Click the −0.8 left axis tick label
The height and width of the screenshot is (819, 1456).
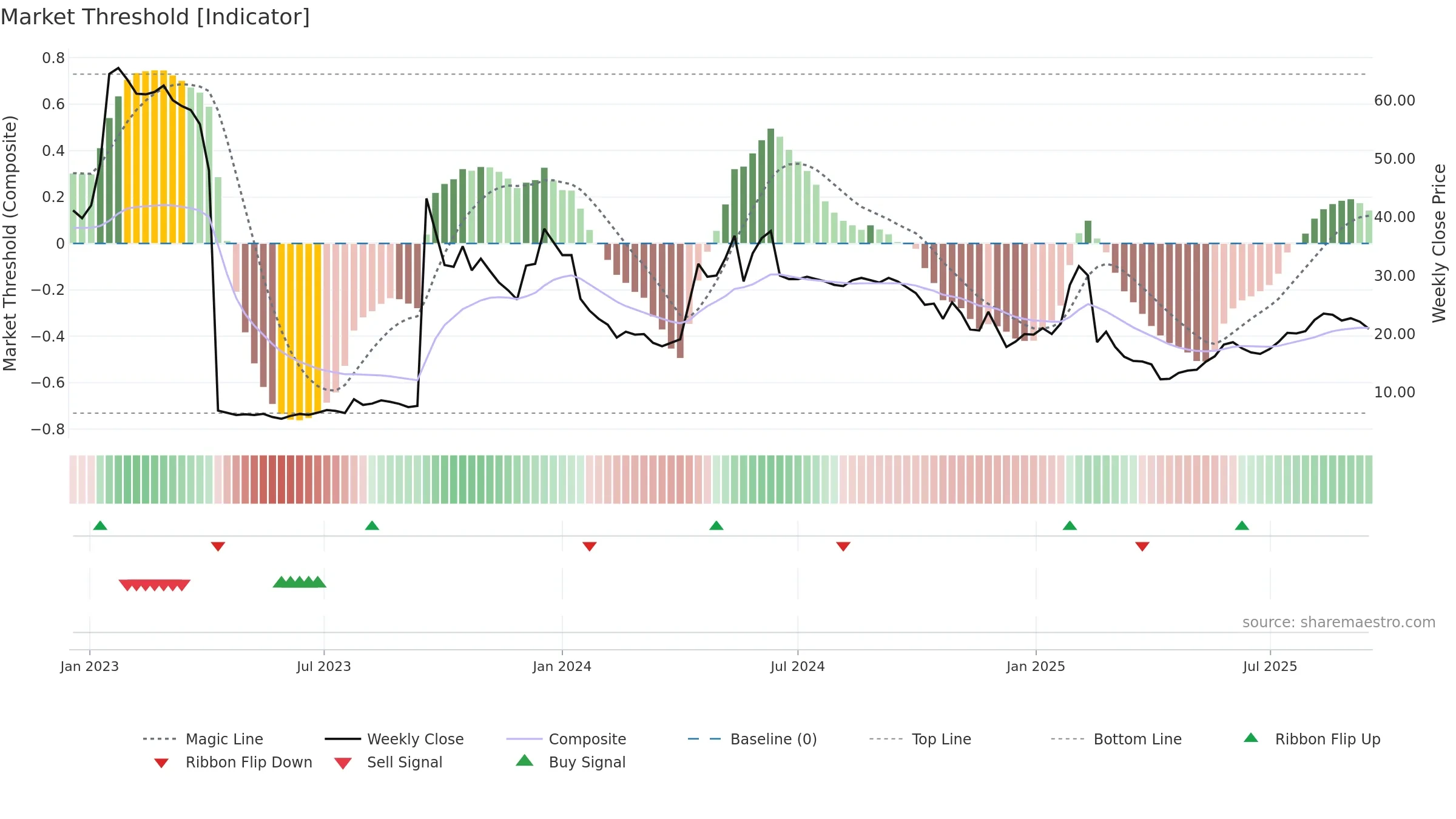point(47,430)
